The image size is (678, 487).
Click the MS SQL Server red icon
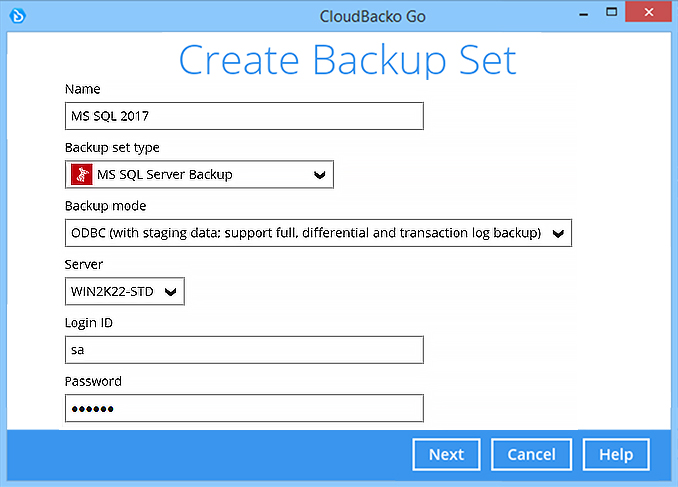(82, 174)
